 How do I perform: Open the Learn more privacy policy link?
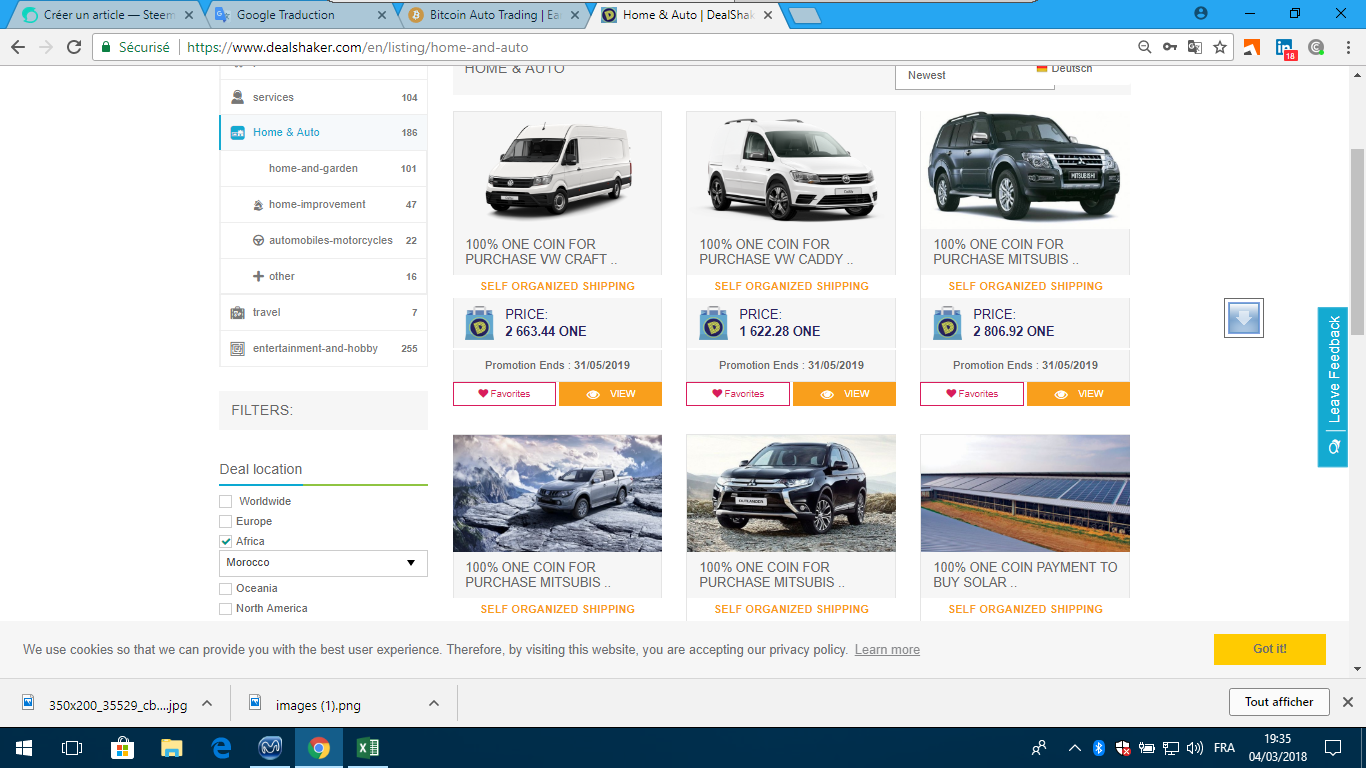point(887,650)
